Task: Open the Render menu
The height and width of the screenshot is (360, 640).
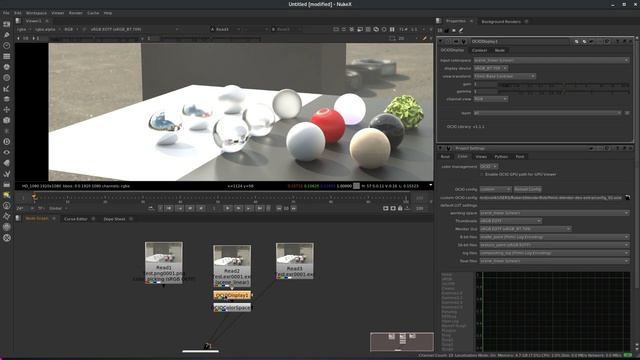Action: 76,13
